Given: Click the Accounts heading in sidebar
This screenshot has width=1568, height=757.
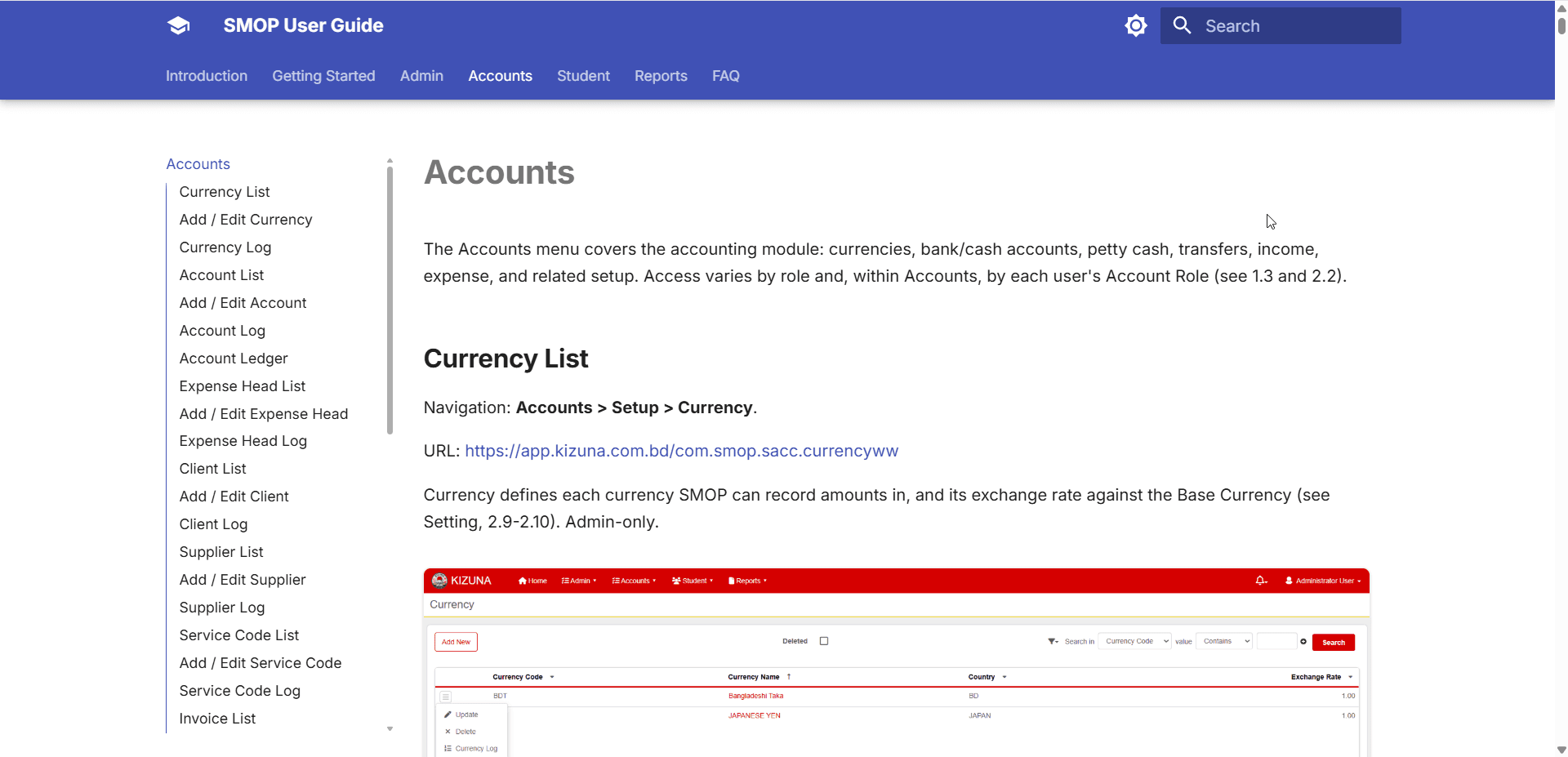Looking at the screenshot, I should (x=198, y=164).
